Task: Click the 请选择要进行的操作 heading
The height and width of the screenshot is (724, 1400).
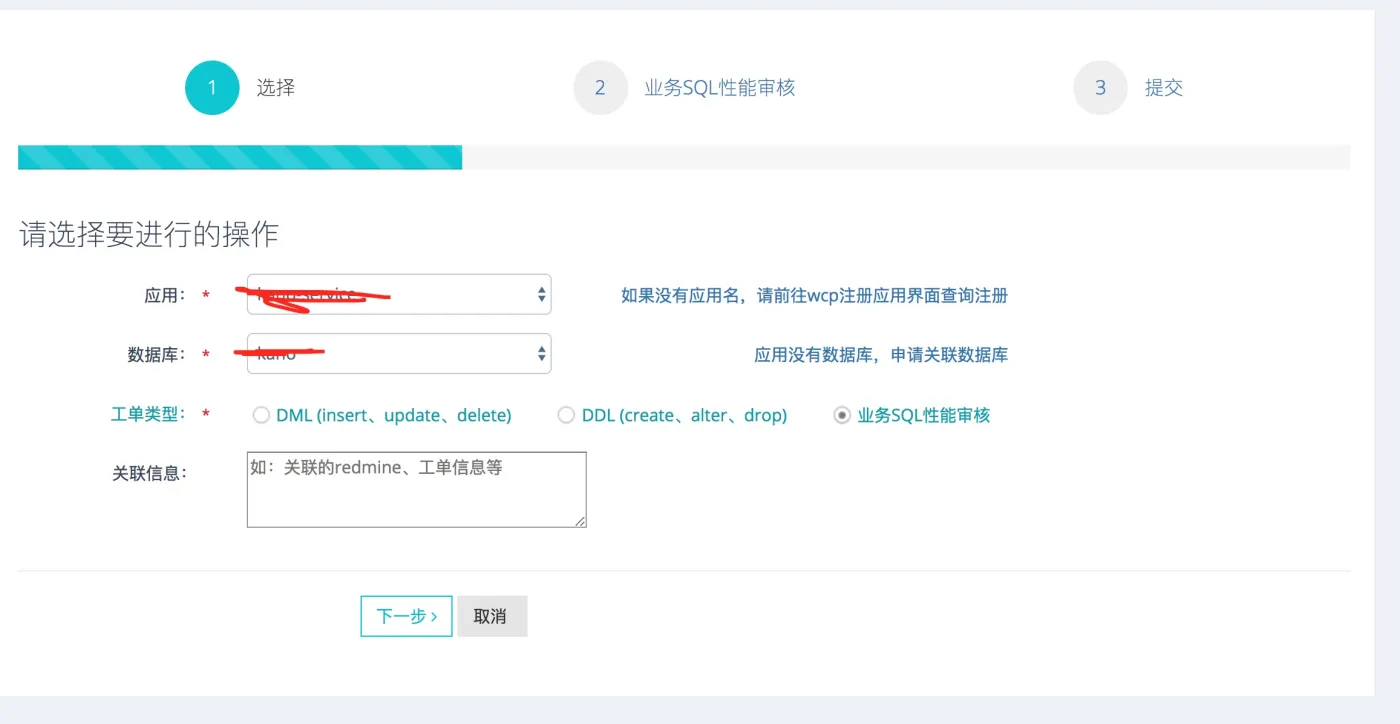Action: click(x=149, y=235)
